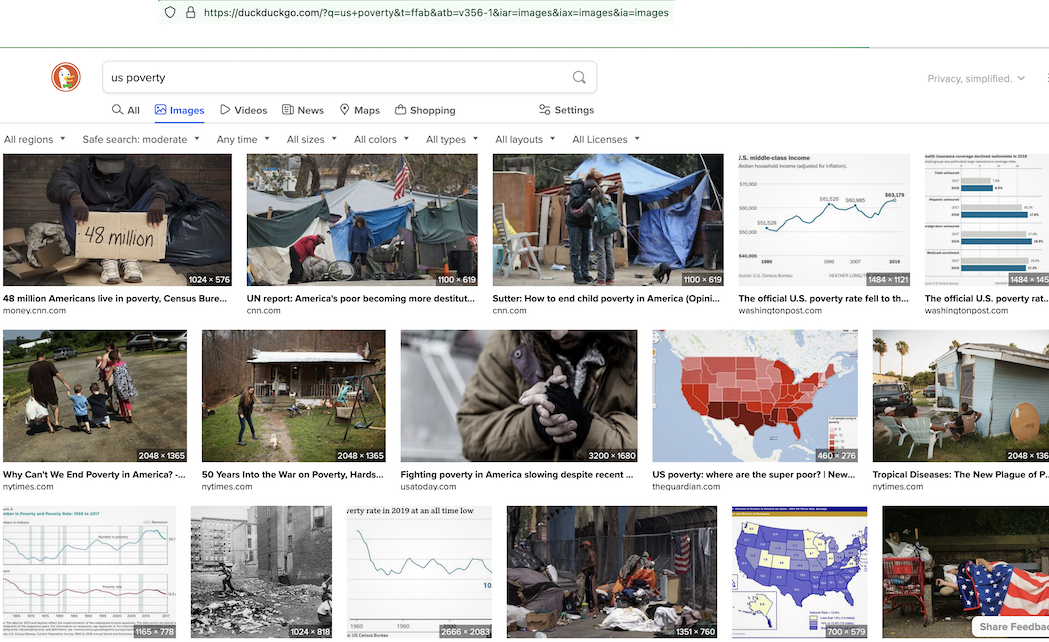The height and width of the screenshot is (642, 1049).
Task: Open the All Licenses dropdown
Action: (x=606, y=139)
